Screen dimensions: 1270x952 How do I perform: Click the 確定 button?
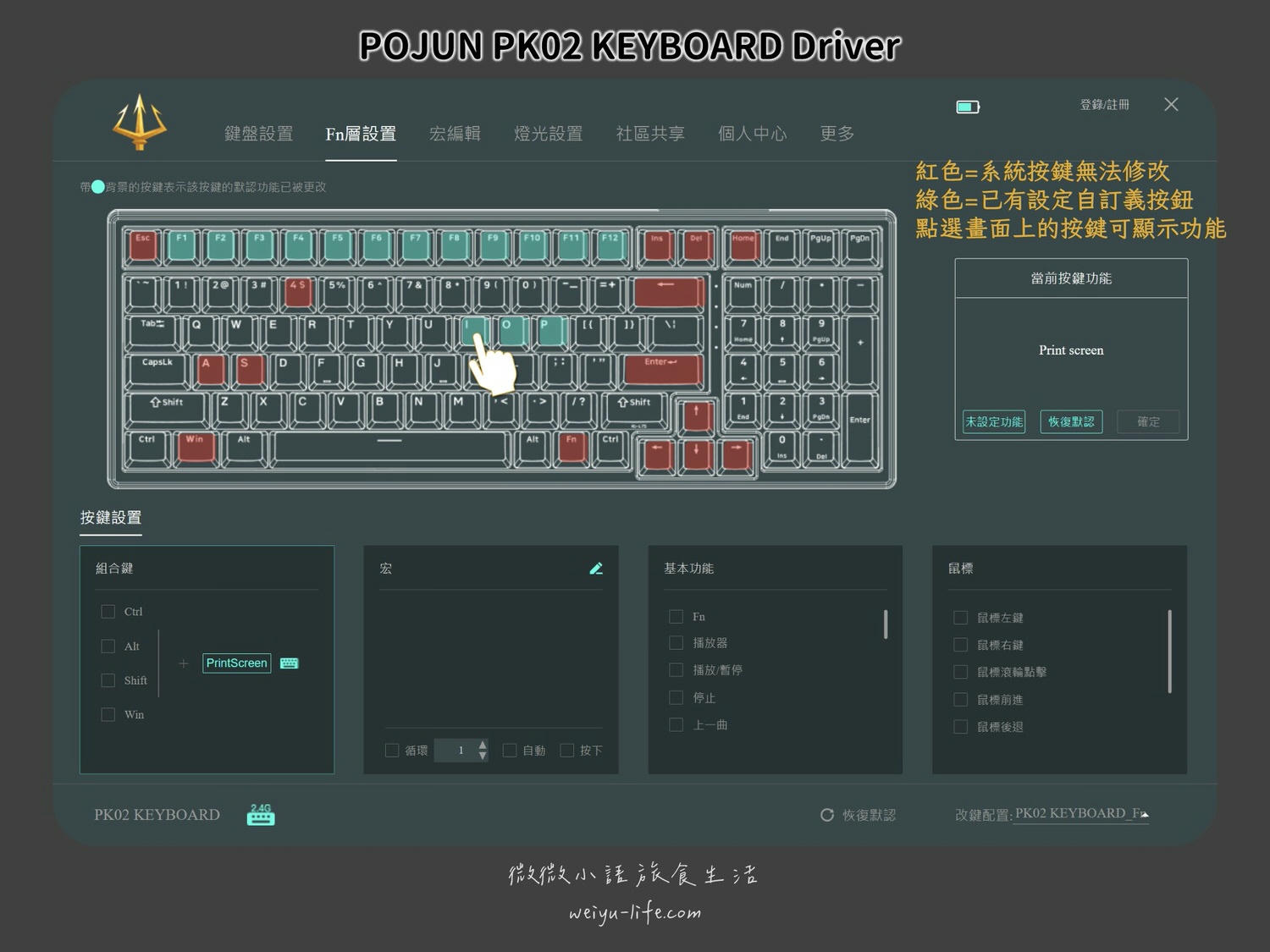point(1148,421)
